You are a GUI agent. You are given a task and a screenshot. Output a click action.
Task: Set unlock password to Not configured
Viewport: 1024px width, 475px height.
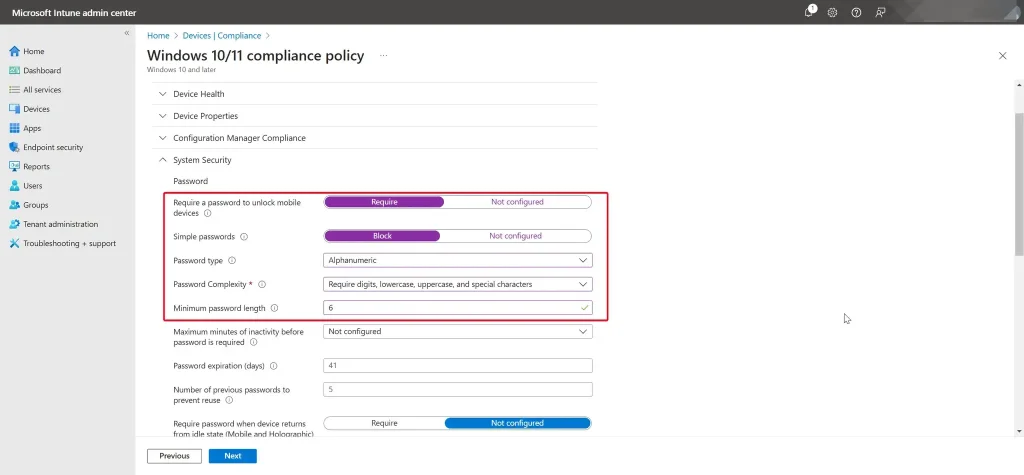[x=517, y=202]
